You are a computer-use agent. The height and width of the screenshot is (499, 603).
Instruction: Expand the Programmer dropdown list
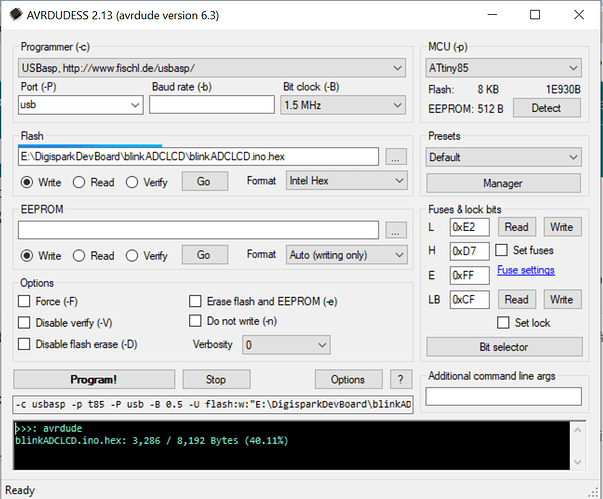pyautogui.click(x=212, y=68)
